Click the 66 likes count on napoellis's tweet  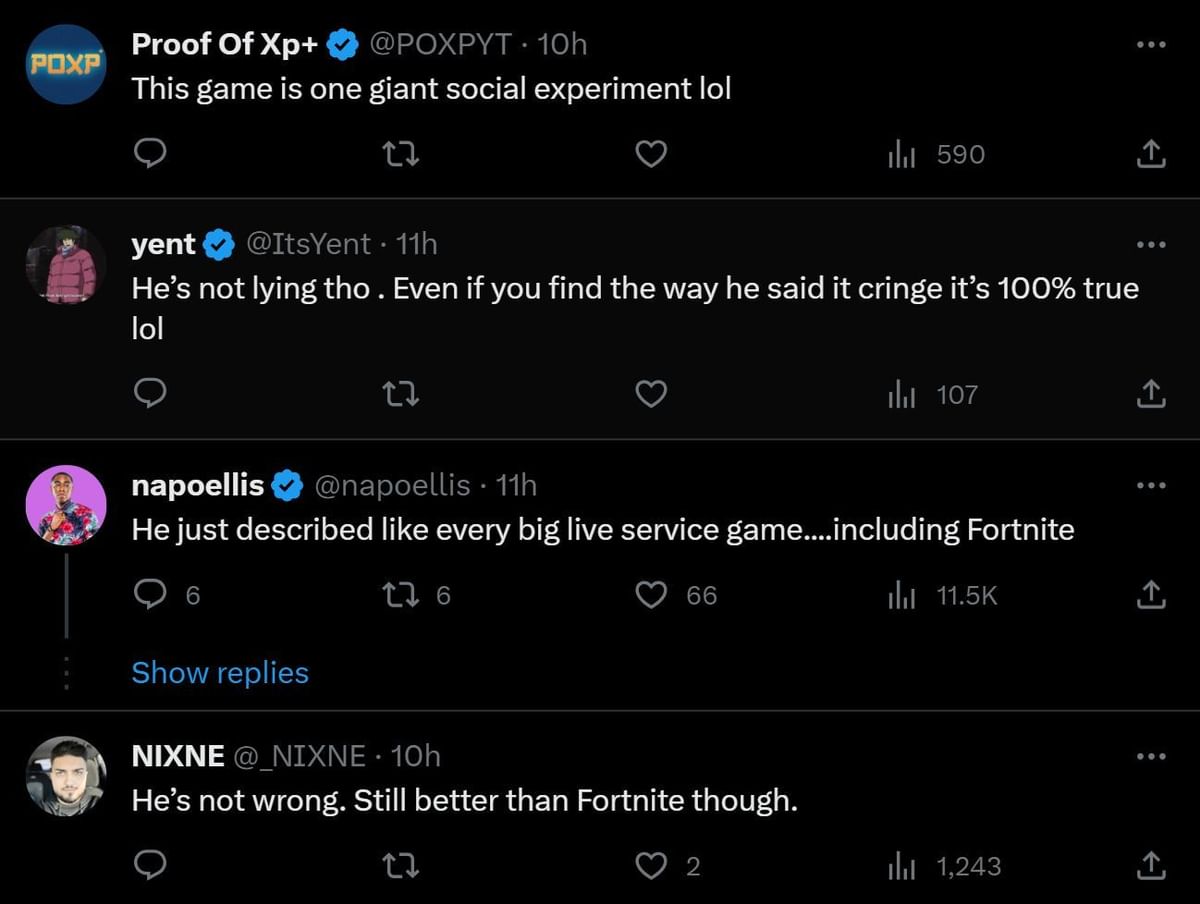coord(700,595)
